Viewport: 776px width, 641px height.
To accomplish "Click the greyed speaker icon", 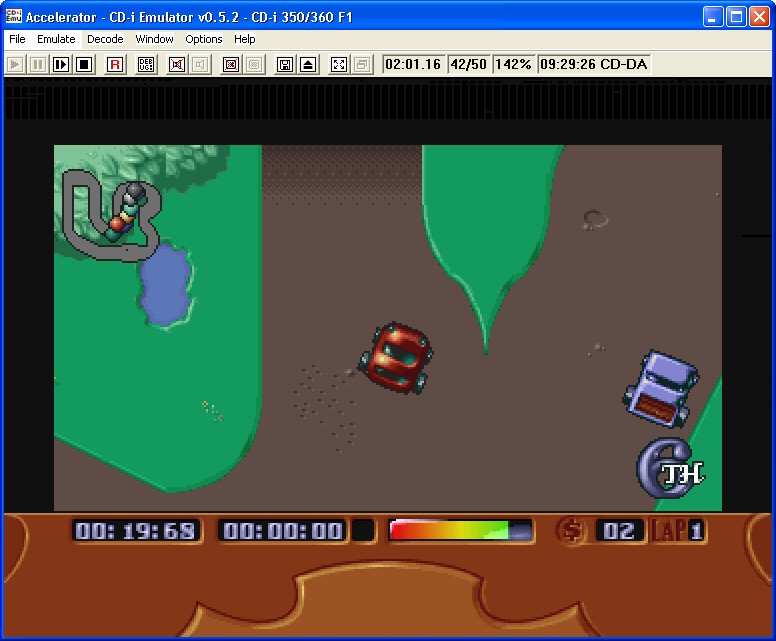I will tap(200, 64).
